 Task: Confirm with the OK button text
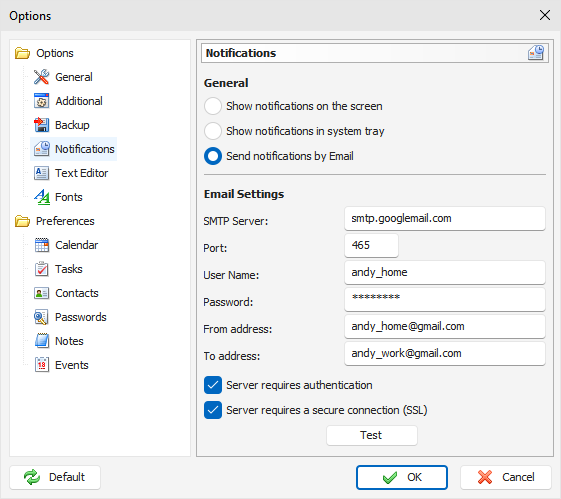tap(414, 477)
